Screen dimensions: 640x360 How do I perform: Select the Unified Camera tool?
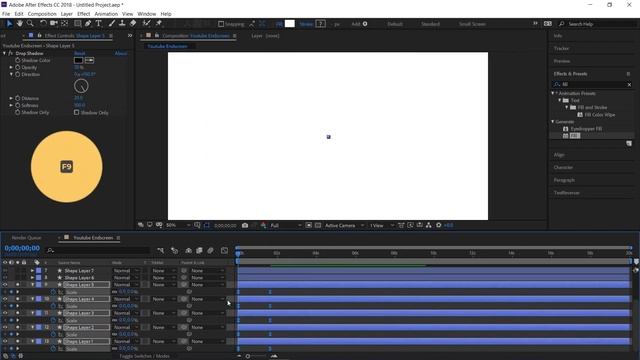pyautogui.click(x=53, y=24)
